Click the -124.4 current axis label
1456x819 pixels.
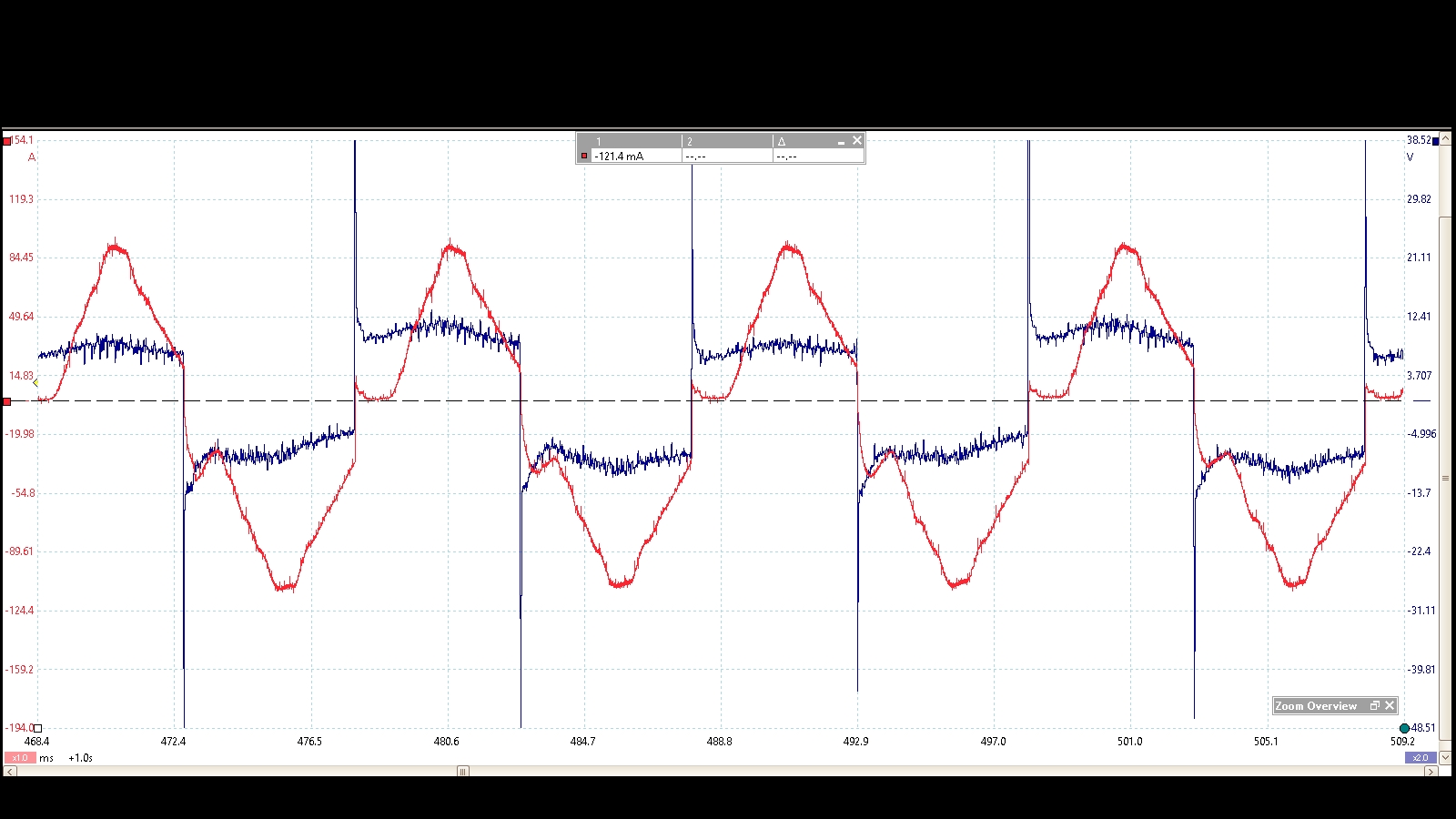click(19, 611)
